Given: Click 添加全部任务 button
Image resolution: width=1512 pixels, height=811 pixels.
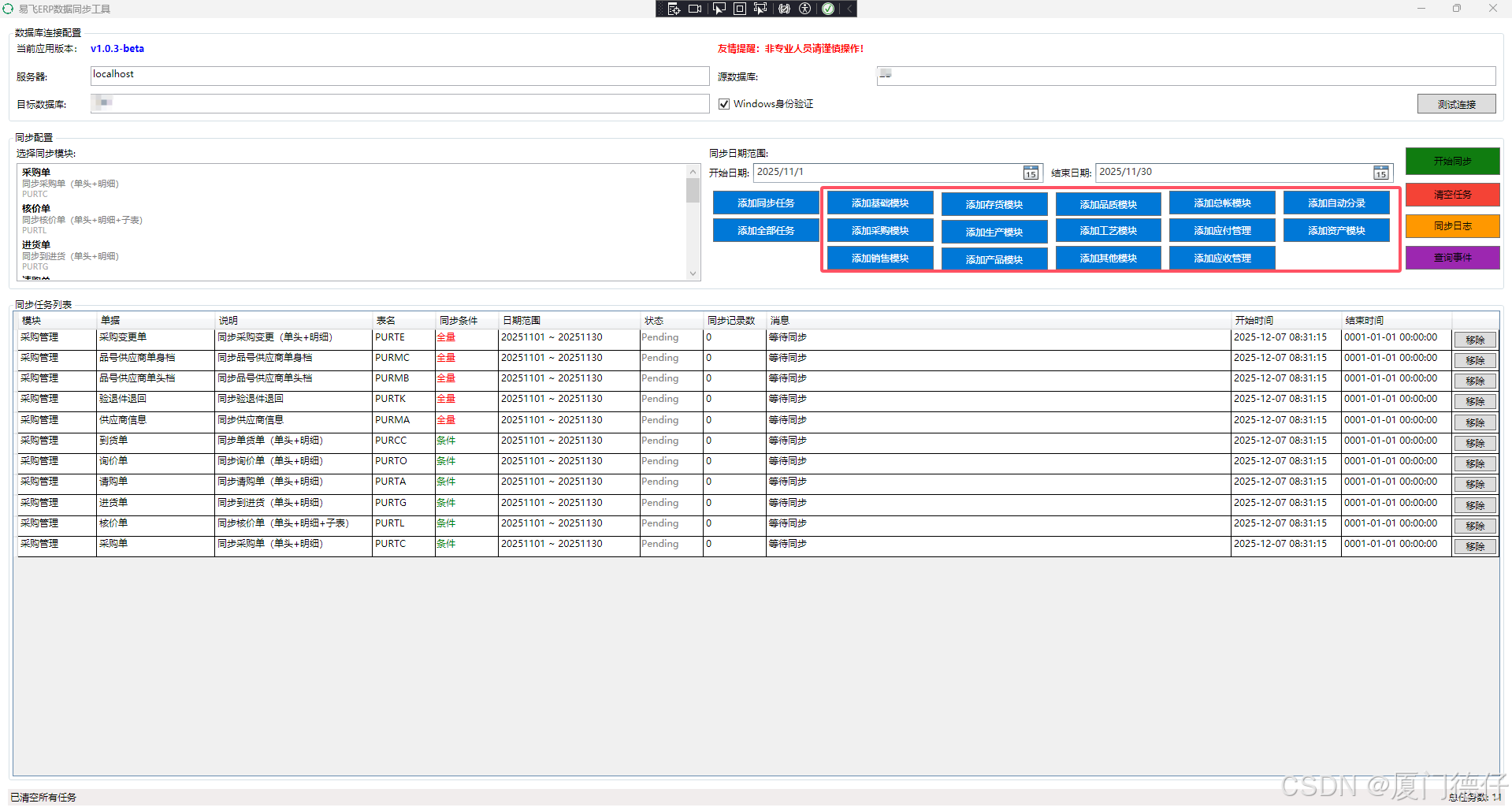Looking at the screenshot, I should pos(766,231).
